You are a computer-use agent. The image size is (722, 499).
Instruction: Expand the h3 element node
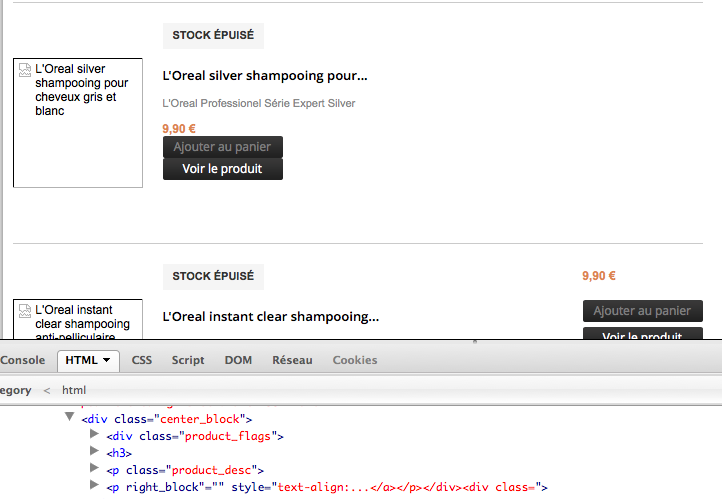pos(94,452)
